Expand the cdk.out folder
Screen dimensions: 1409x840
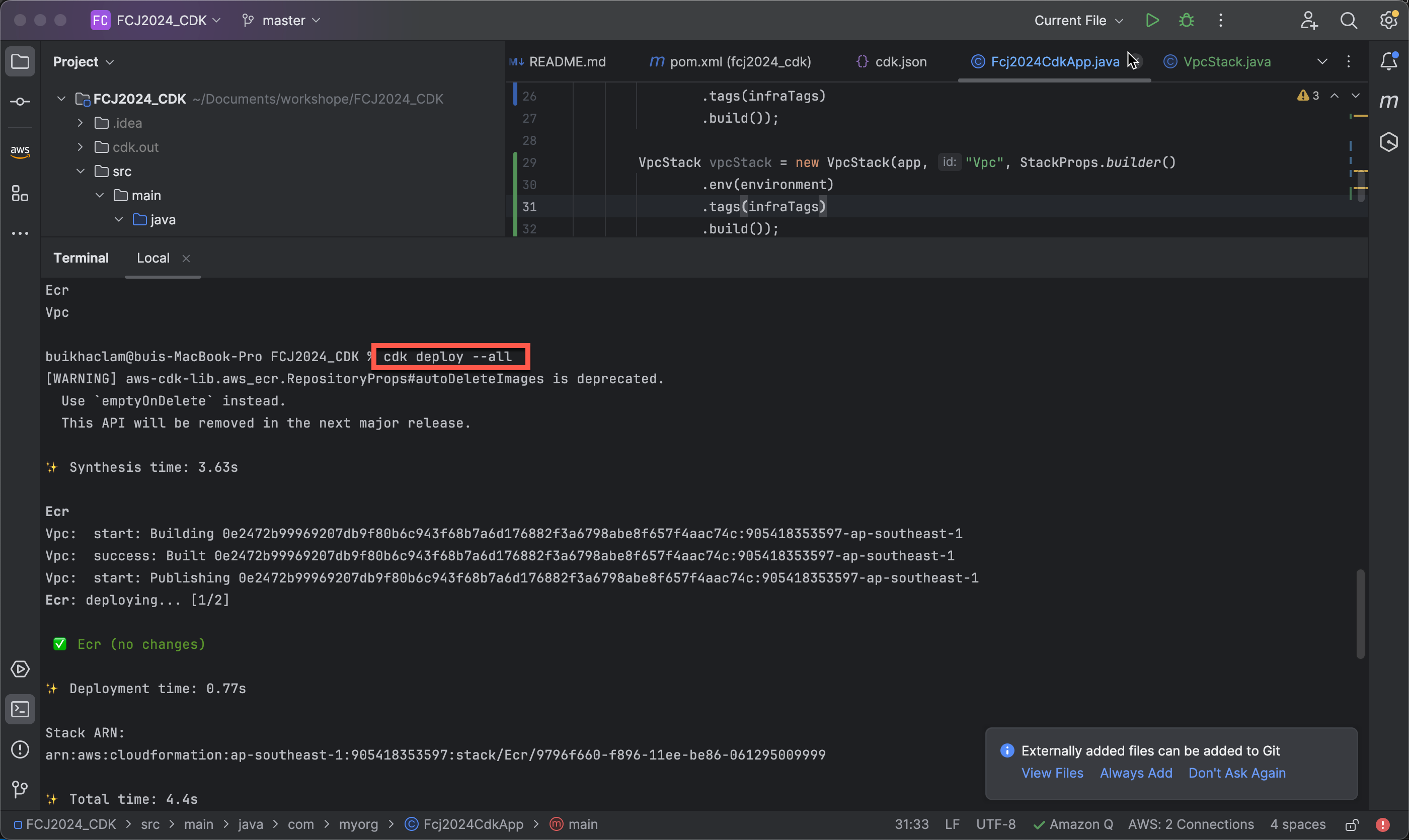[80, 147]
